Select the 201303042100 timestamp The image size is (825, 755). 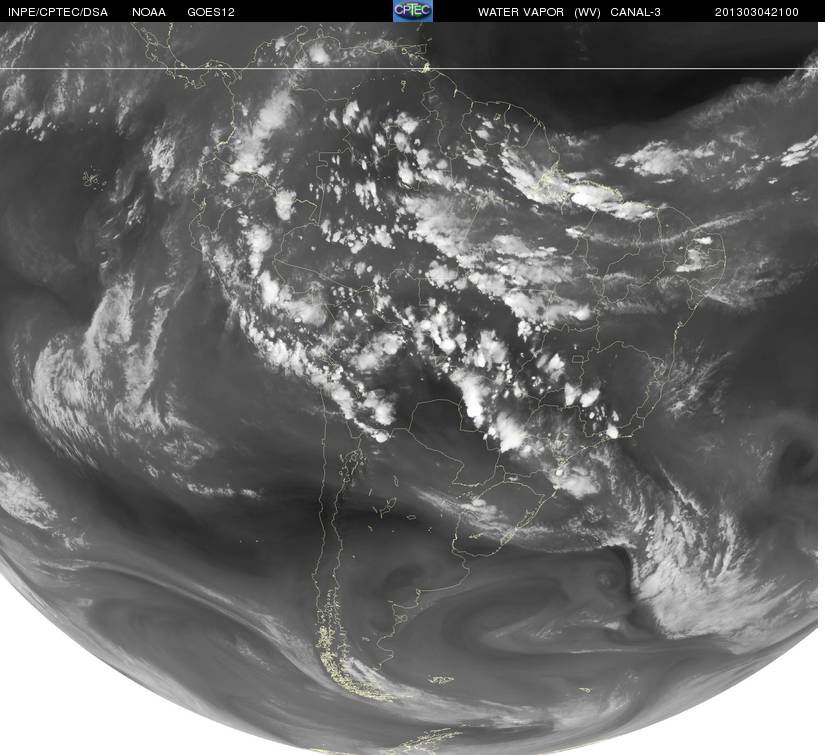pyautogui.click(x=757, y=12)
